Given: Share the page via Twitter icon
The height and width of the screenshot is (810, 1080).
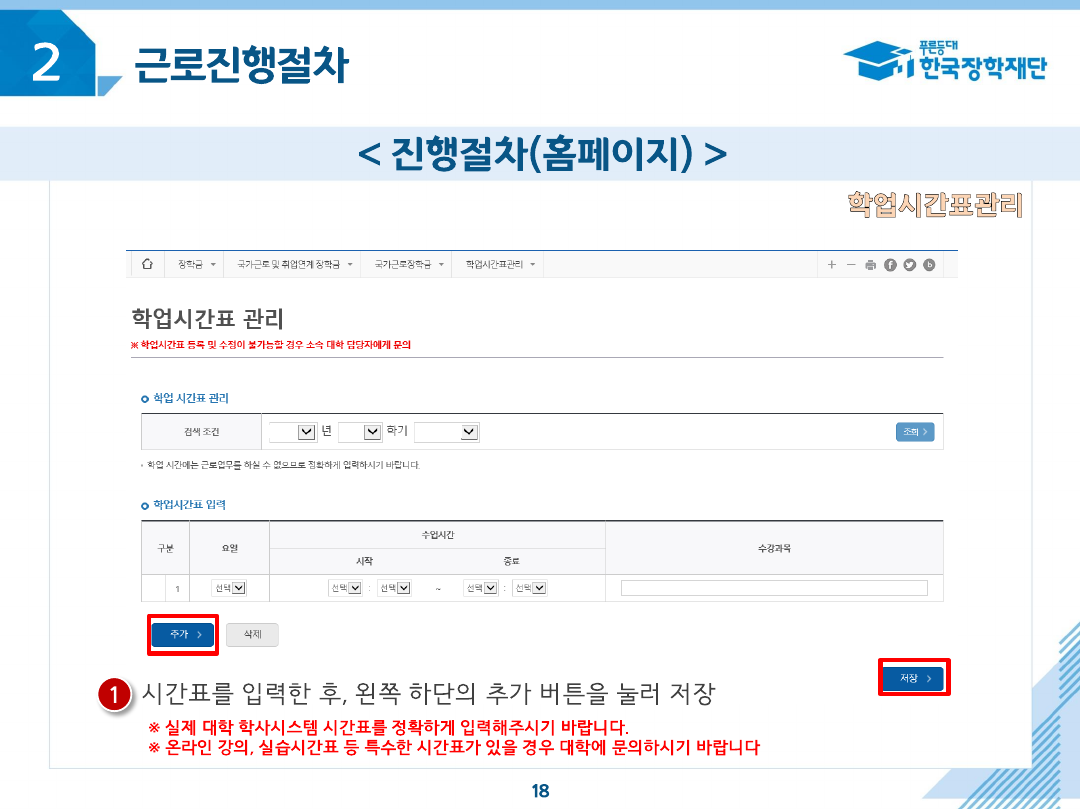Looking at the screenshot, I should click(x=910, y=265).
